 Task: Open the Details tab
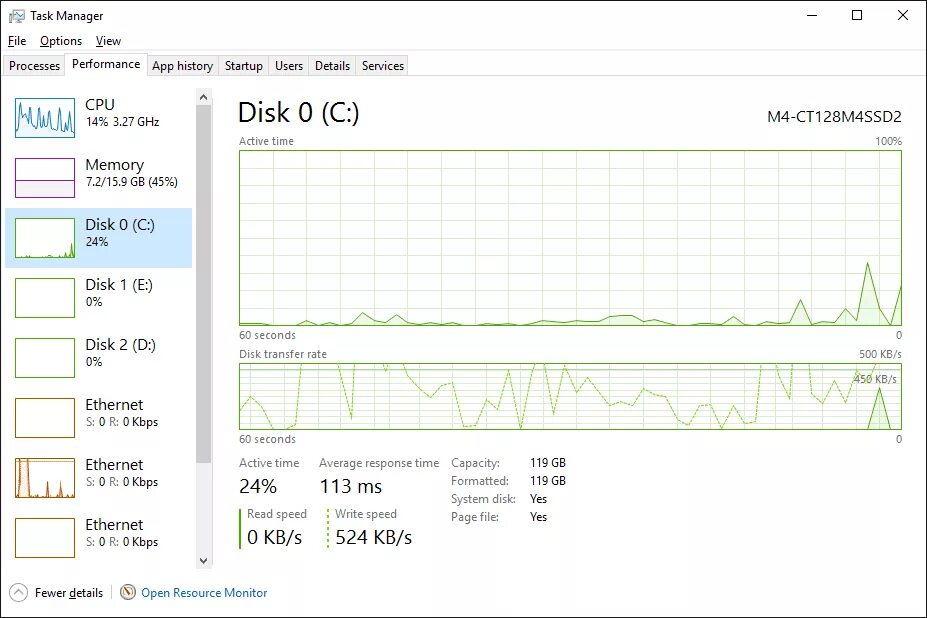tap(332, 66)
